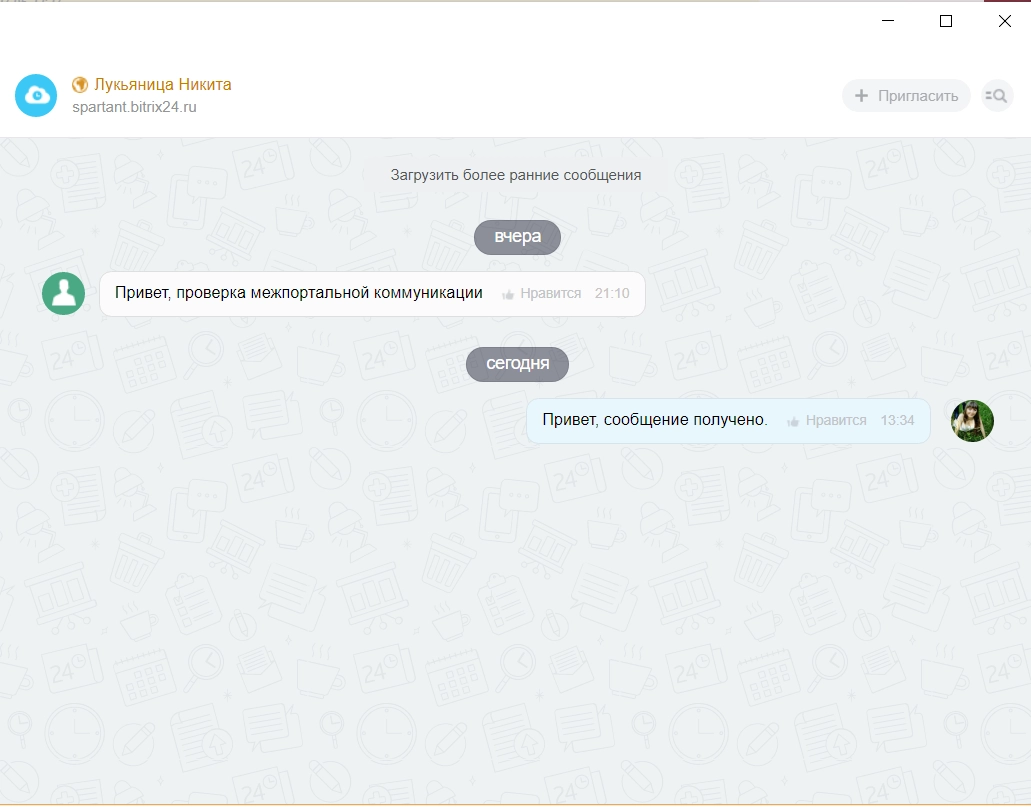Viewport: 1031px width, 807px height.
Task: Open the contact's green placeholder avatar
Action: (63, 293)
